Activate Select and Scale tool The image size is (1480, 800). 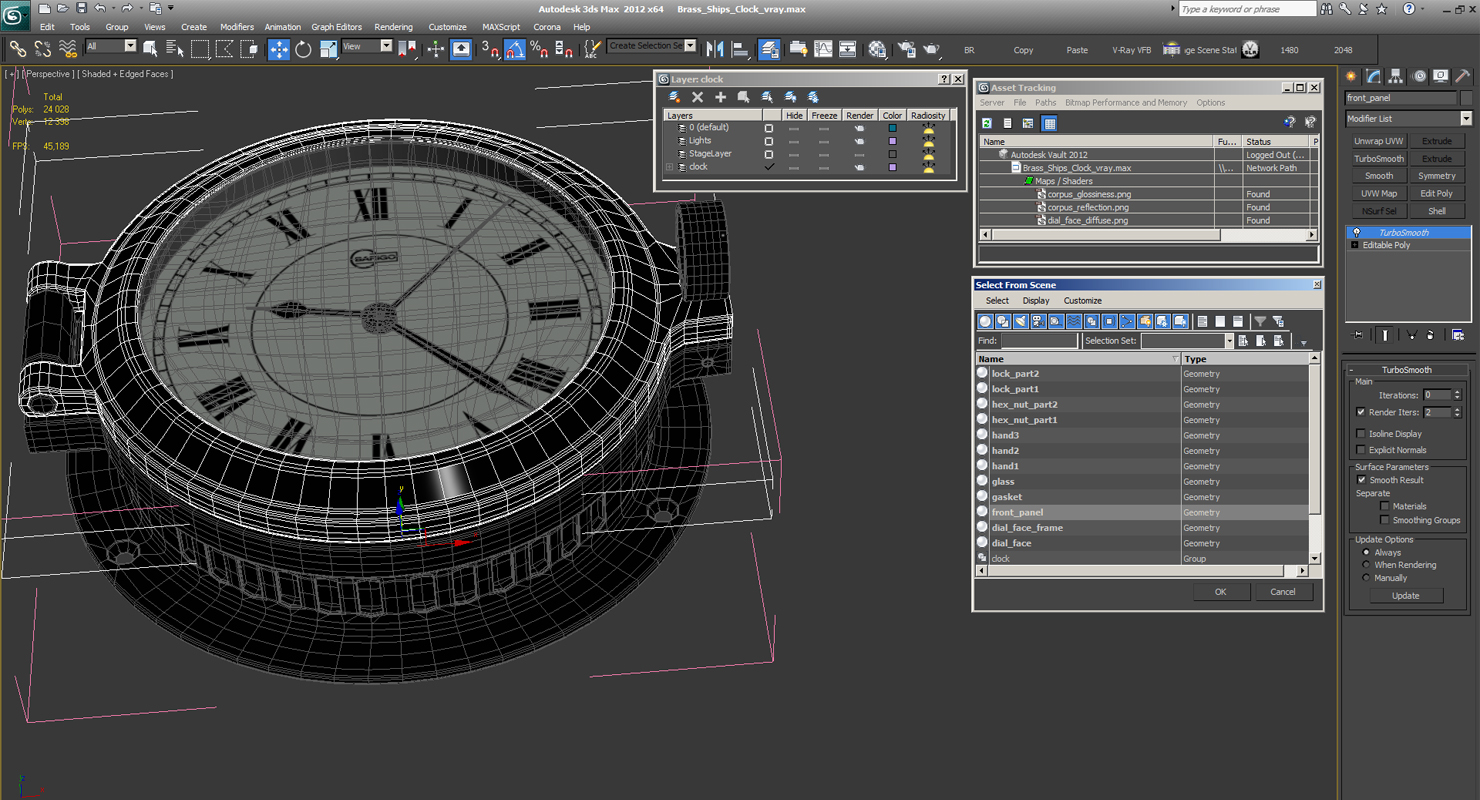(x=328, y=49)
